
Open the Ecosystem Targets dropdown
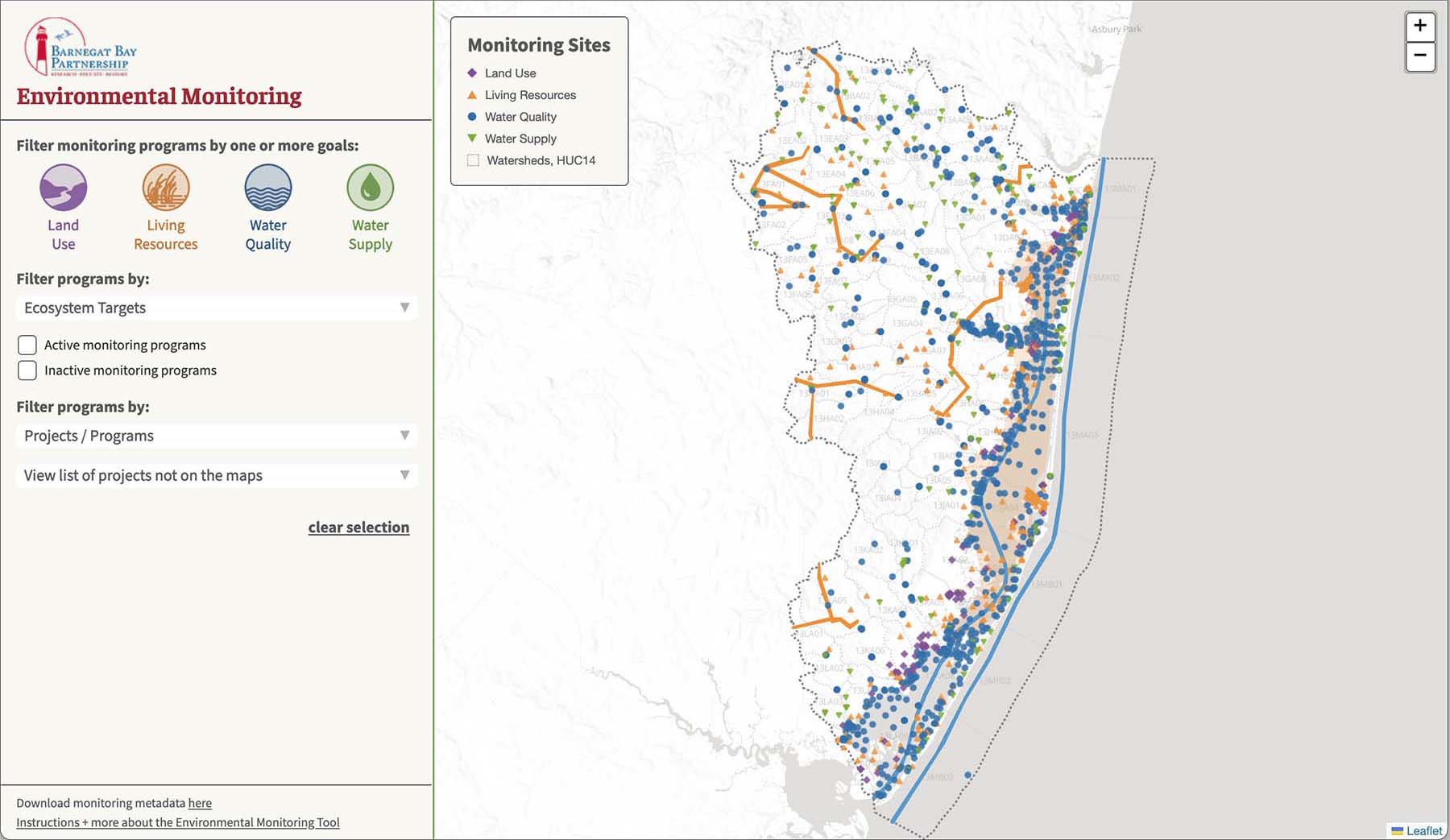(216, 308)
